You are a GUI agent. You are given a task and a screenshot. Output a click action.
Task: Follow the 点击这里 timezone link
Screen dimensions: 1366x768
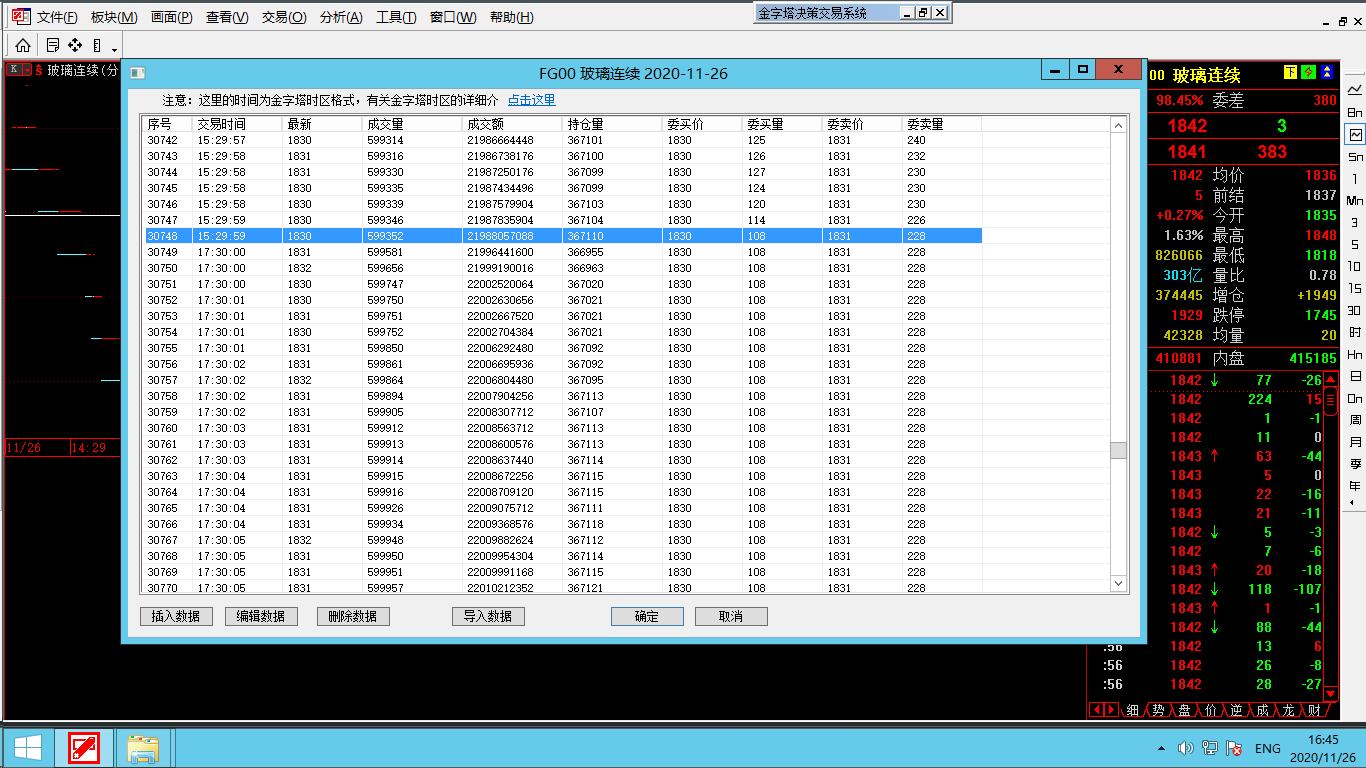531,100
